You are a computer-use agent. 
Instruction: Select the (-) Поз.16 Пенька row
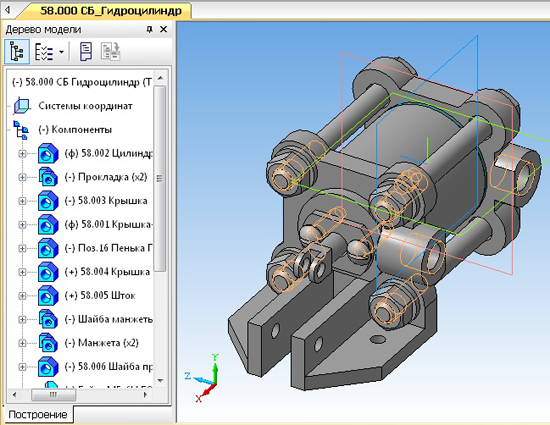click(x=108, y=248)
